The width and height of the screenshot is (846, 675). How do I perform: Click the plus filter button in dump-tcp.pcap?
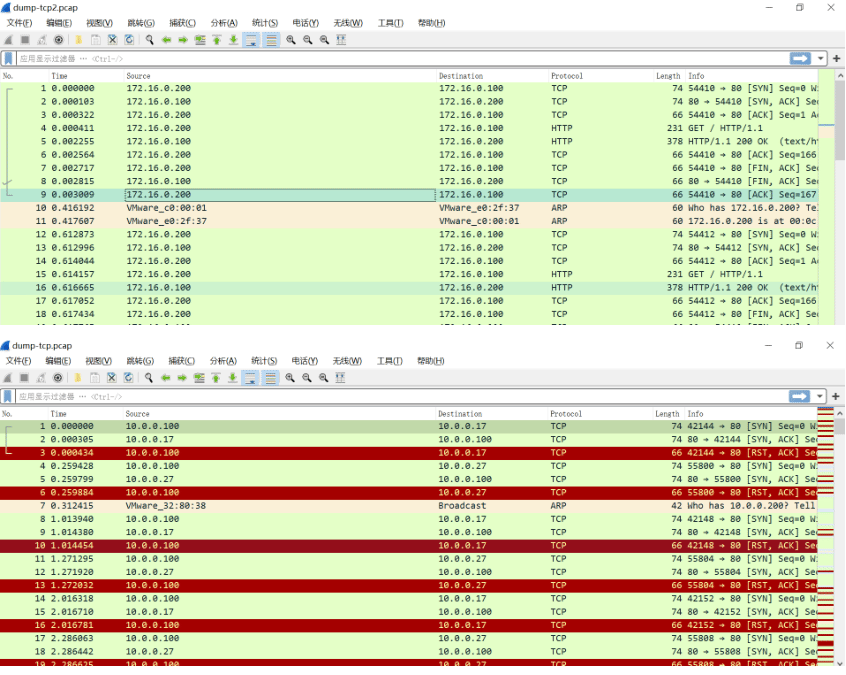tap(836, 397)
